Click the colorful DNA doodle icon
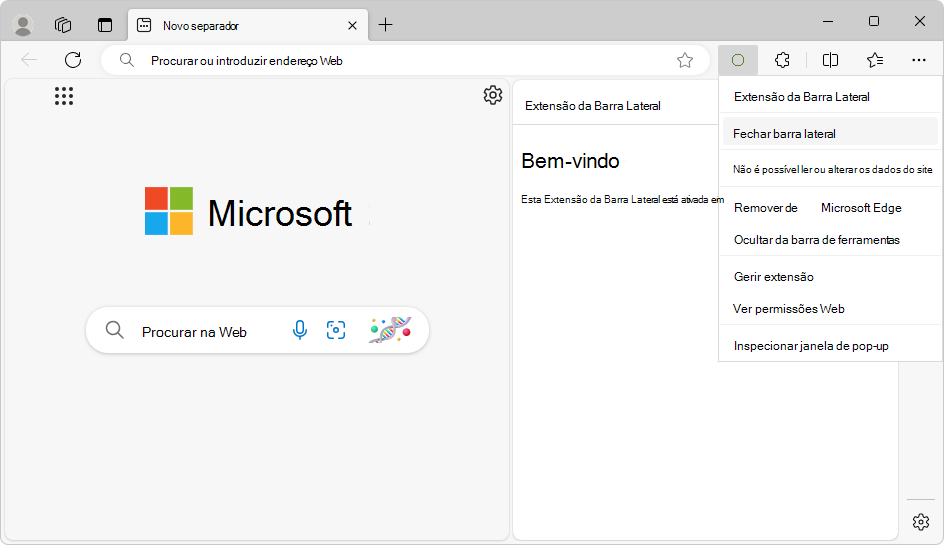The width and height of the screenshot is (944, 545). (390, 330)
